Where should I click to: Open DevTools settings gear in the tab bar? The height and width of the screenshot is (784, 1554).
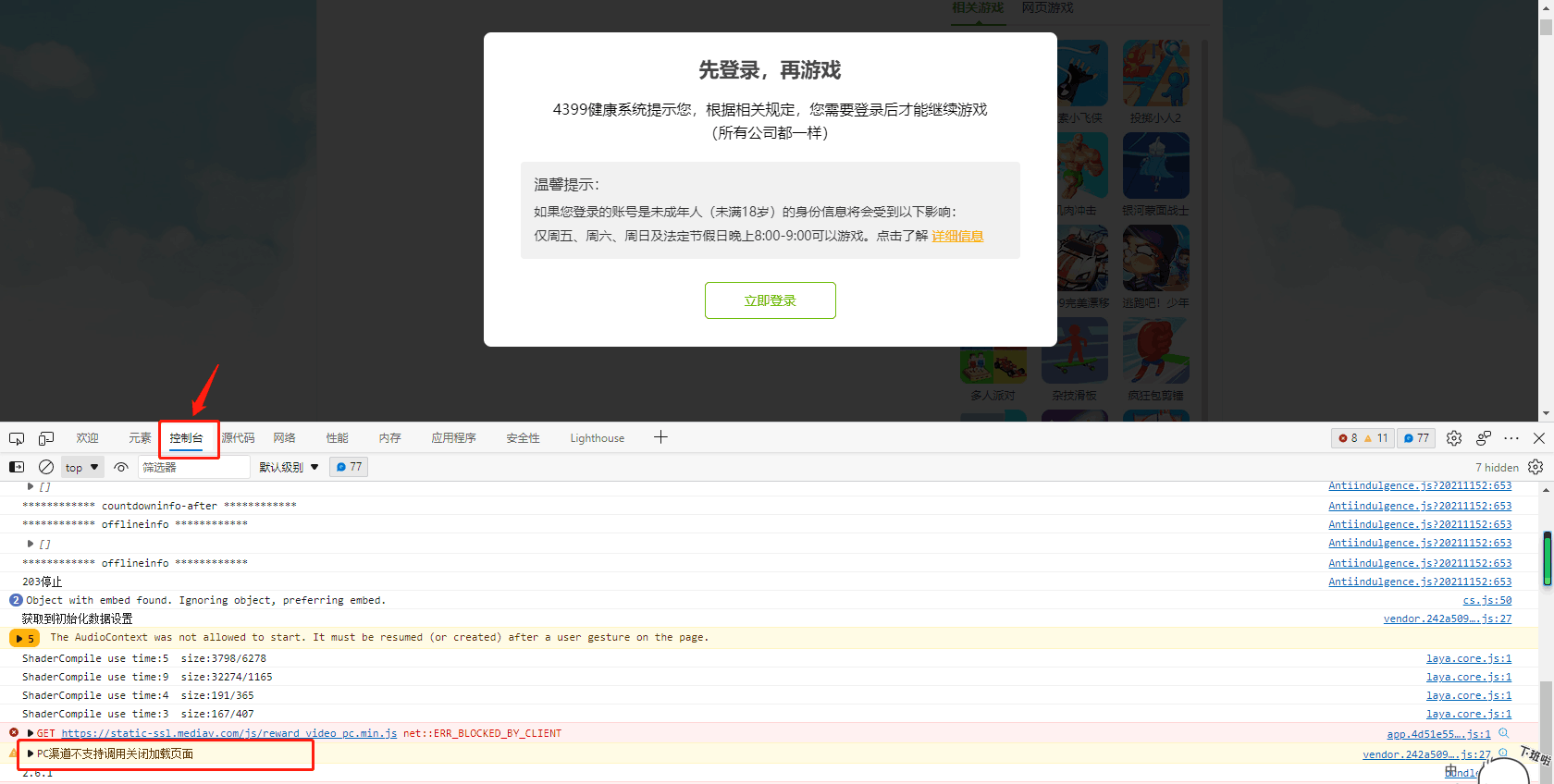(1454, 438)
